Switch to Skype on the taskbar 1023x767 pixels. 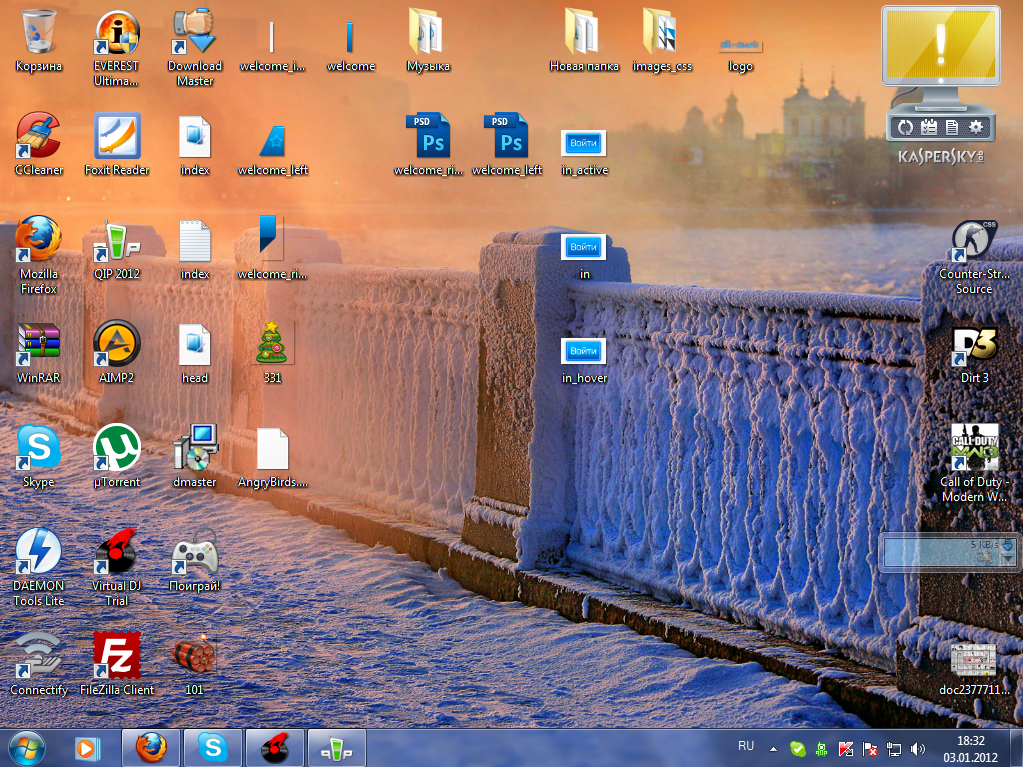(212, 747)
